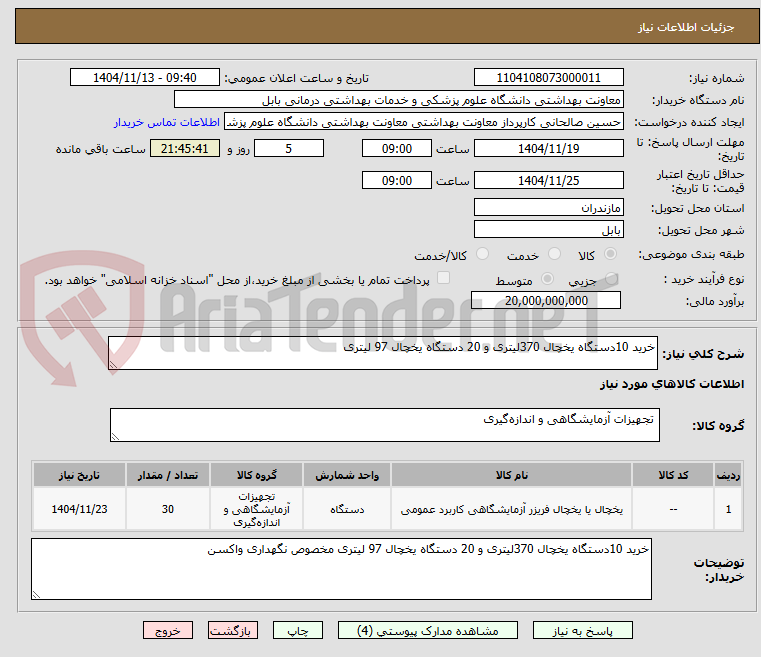Viewport: 761px width, 657px height.
Task: Click the بازگشت back button
Action: 232,630
